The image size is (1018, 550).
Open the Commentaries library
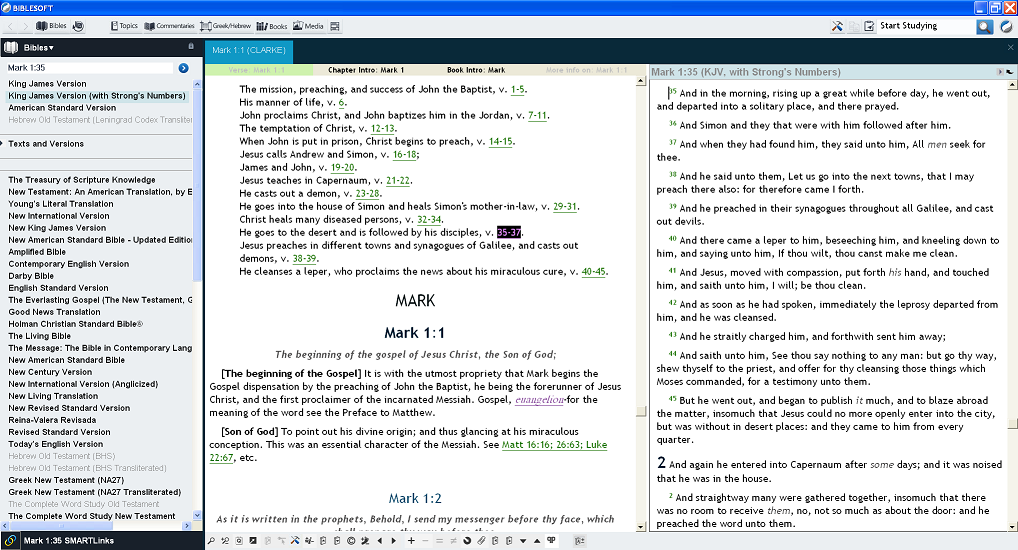tap(169, 26)
